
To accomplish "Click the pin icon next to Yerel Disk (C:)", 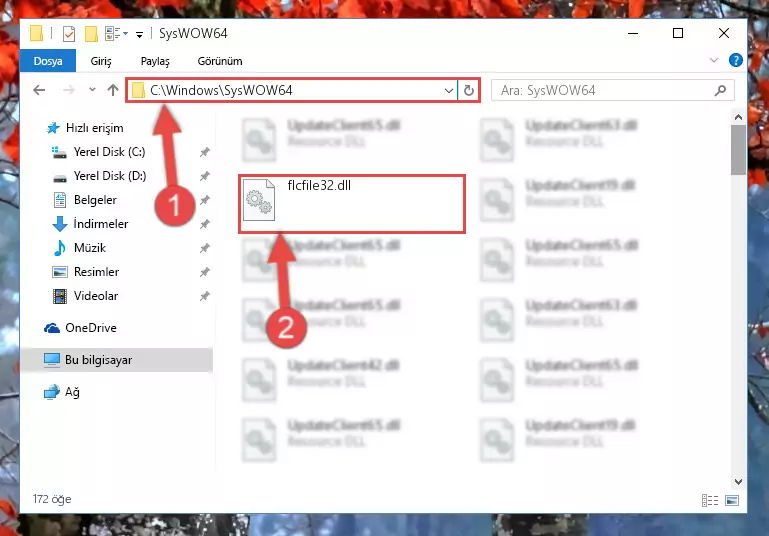I will point(205,152).
